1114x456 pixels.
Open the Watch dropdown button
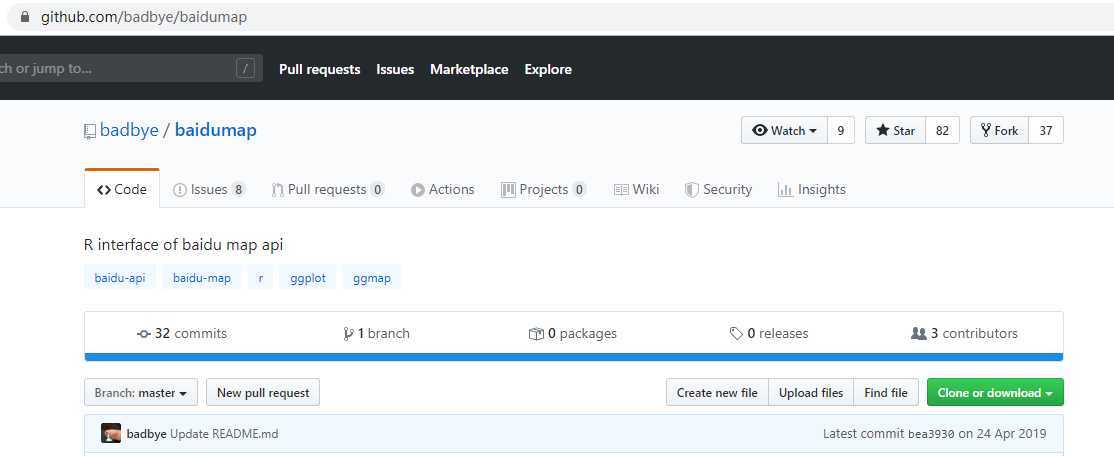click(784, 131)
